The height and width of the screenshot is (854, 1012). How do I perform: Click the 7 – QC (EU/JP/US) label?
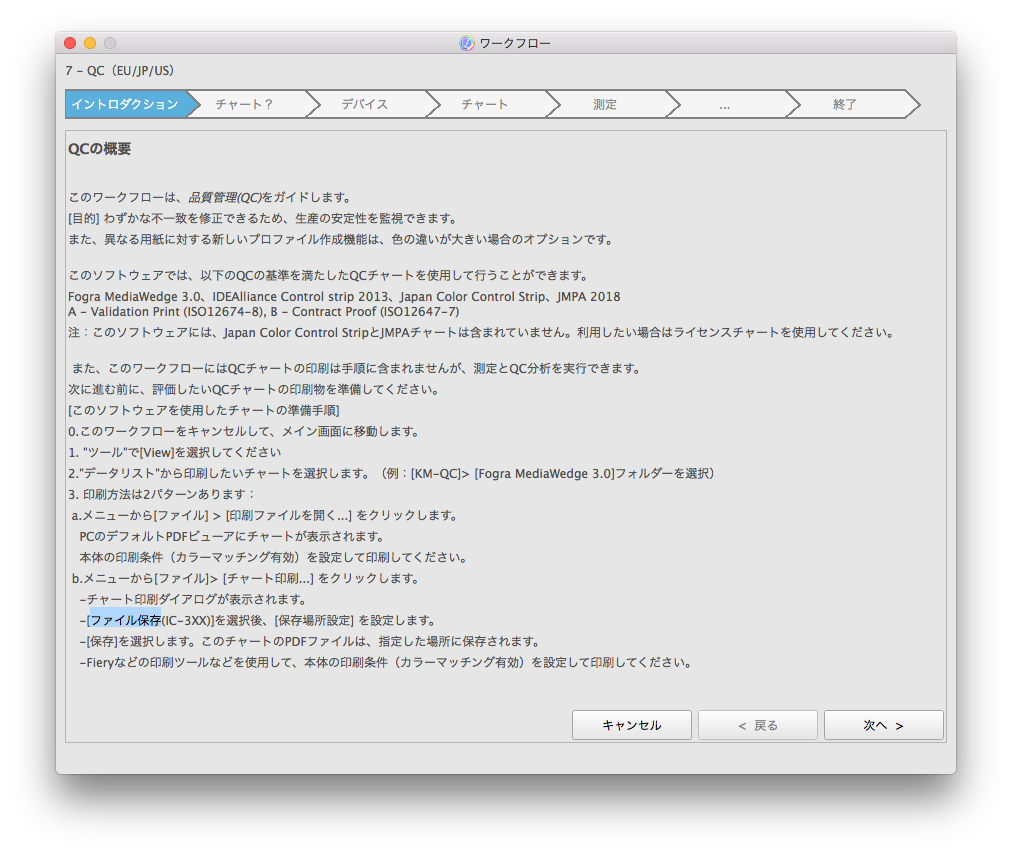[120, 70]
